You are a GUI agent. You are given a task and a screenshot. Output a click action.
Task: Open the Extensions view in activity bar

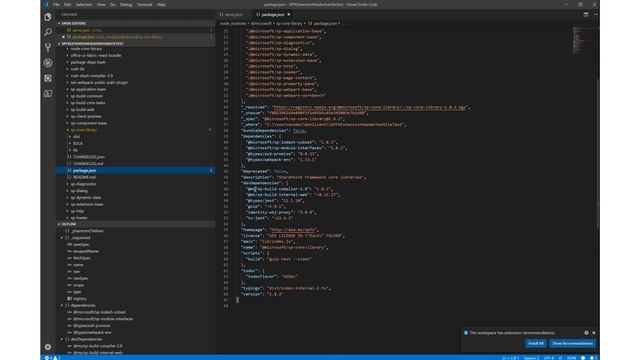click(48, 78)
